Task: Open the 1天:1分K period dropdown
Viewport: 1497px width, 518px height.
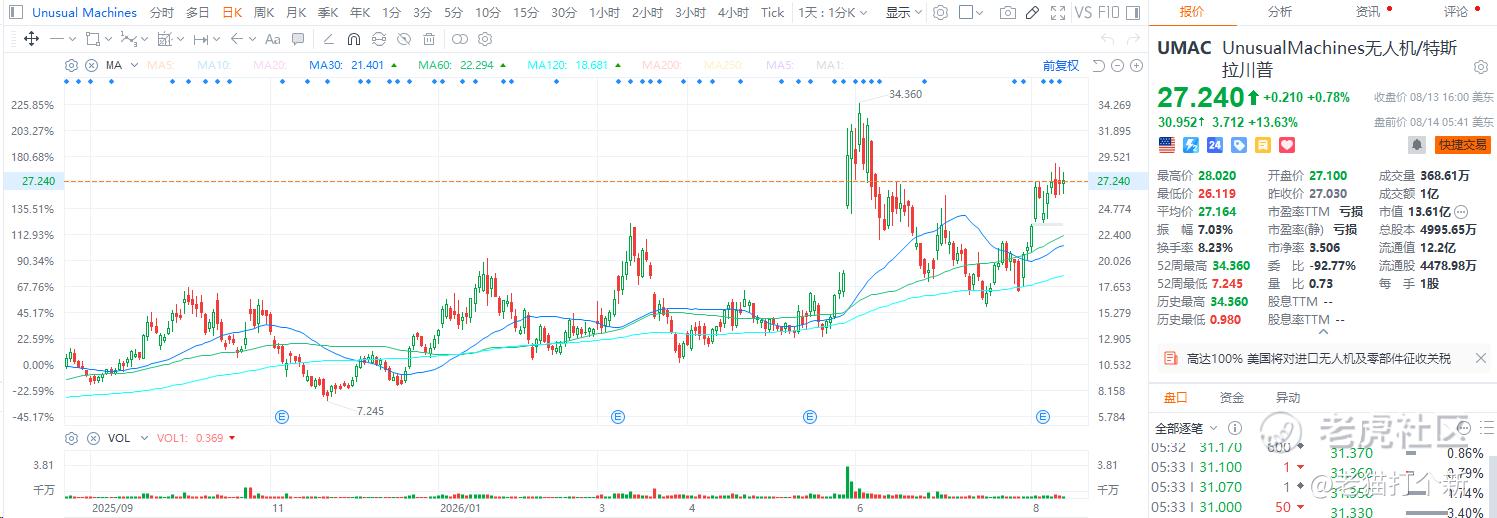Action: click(x=833, y=13)
